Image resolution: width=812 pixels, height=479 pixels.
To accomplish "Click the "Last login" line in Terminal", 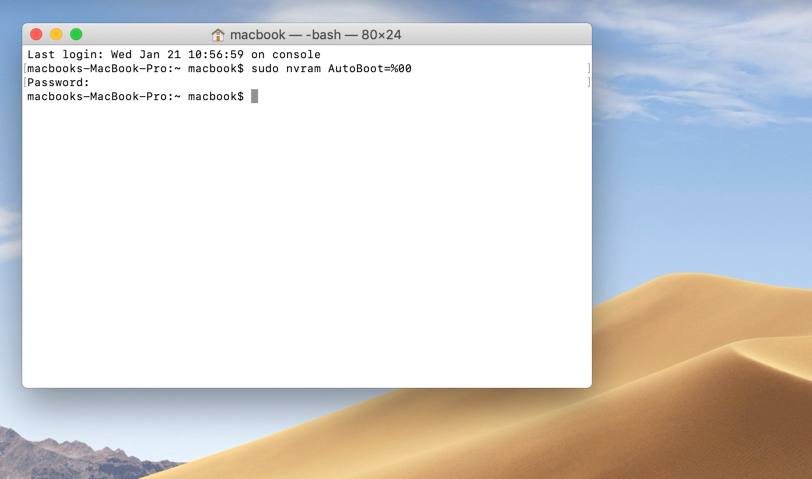I will coord(173,54).
